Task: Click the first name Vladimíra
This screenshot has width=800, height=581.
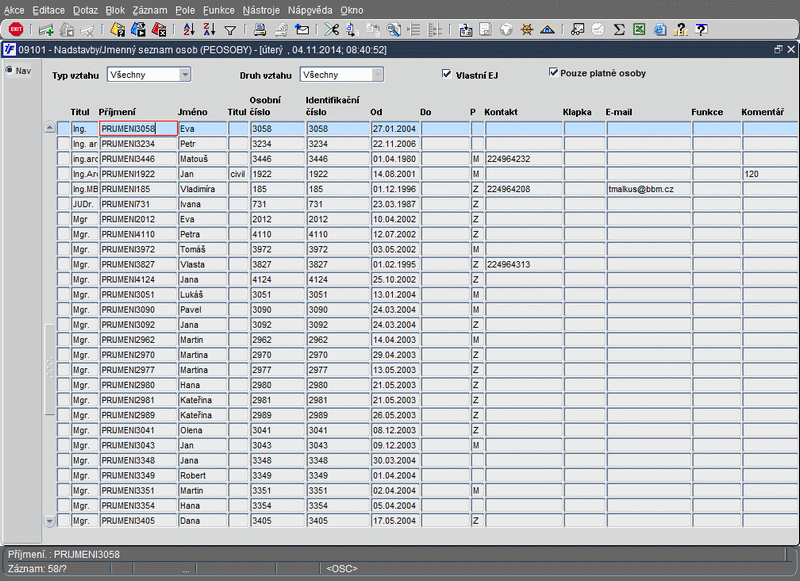Action: click(203, 189)
